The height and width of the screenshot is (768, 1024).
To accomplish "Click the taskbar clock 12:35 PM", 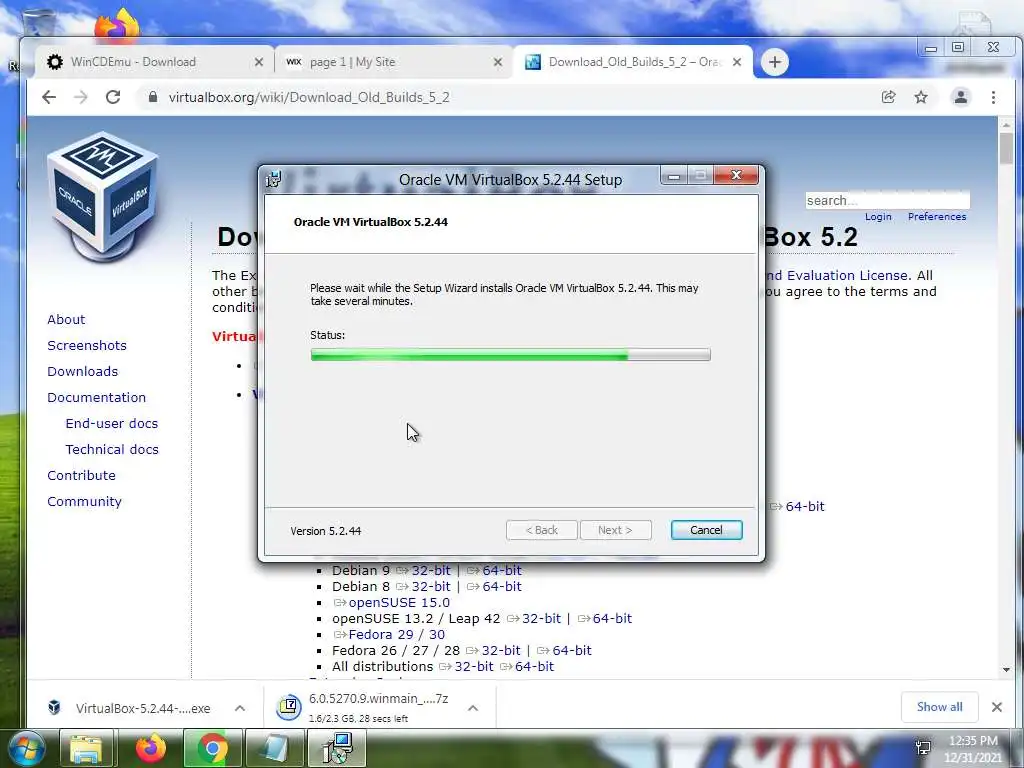I will click(x=973, y=741).
